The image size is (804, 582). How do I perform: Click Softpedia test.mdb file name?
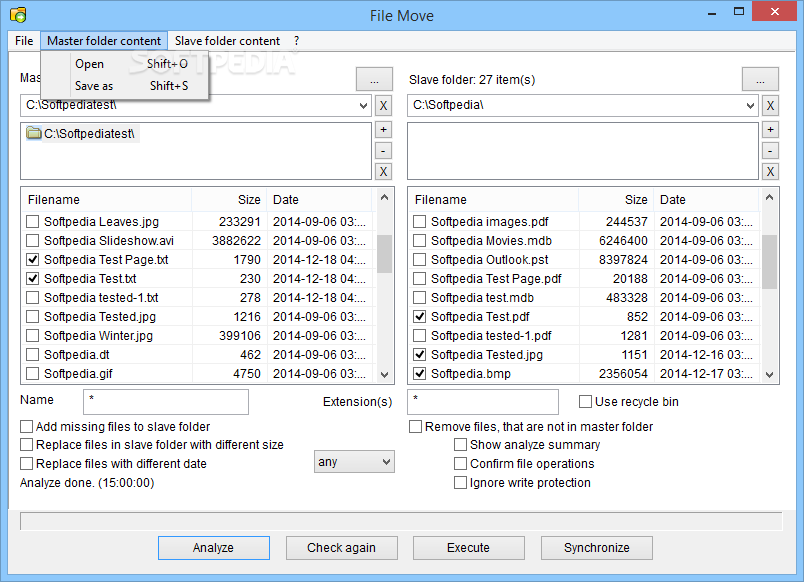pos(483,297)
